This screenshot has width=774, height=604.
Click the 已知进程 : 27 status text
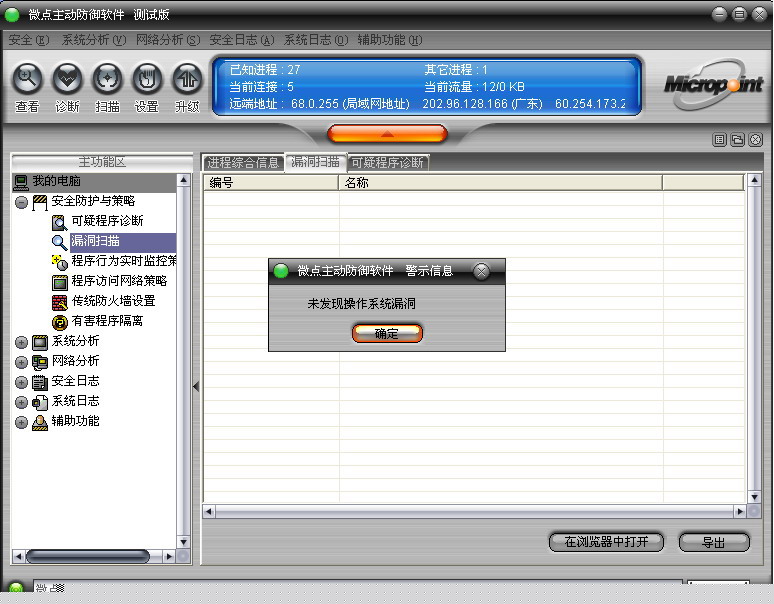265,70
